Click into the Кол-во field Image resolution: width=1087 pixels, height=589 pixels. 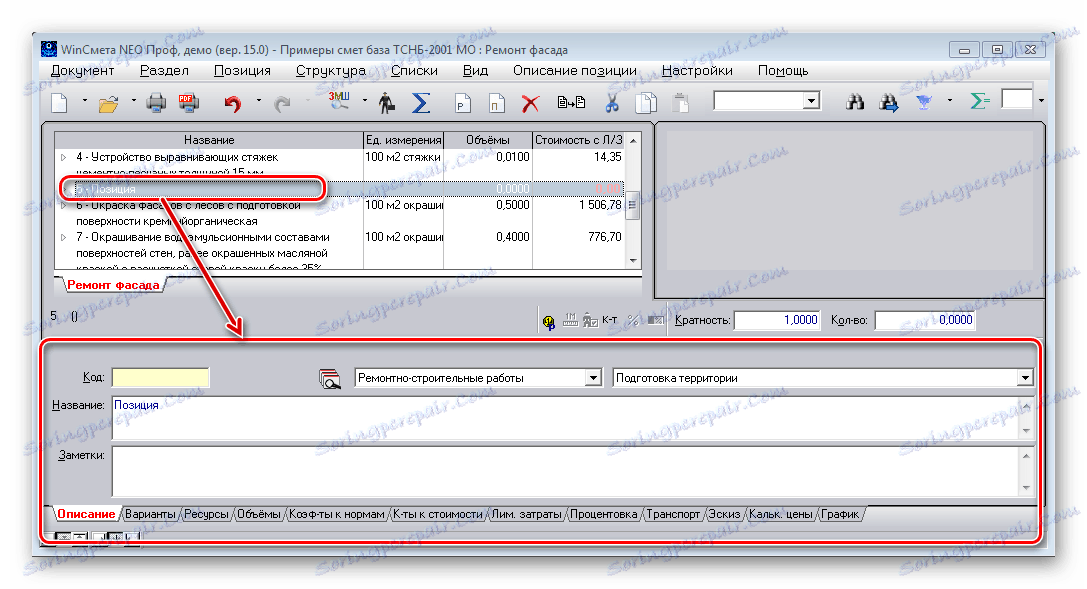925,320
